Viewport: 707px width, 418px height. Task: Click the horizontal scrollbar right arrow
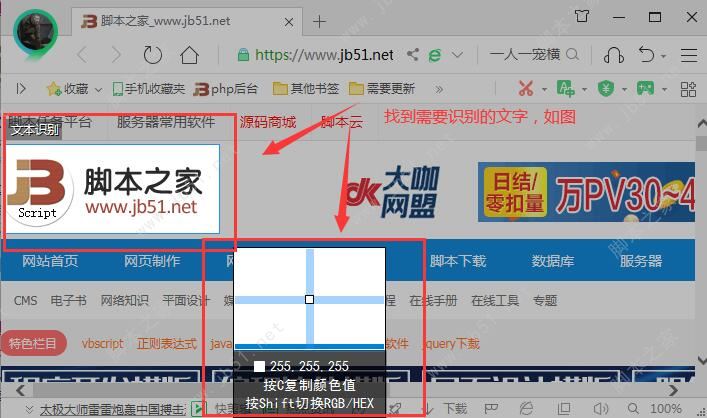[673, 390]
